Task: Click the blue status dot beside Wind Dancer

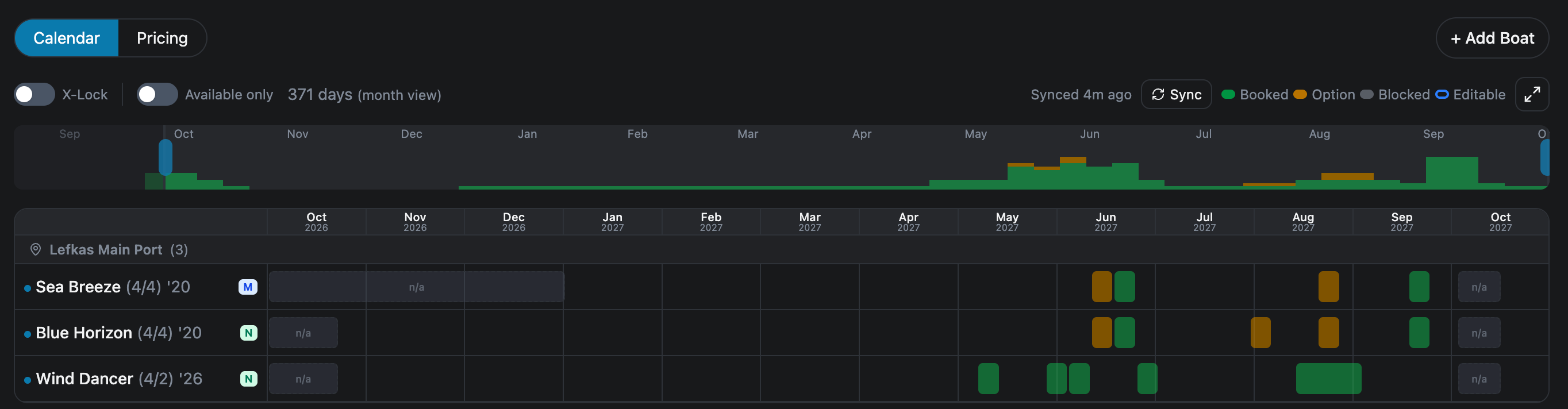Action: 28,380
